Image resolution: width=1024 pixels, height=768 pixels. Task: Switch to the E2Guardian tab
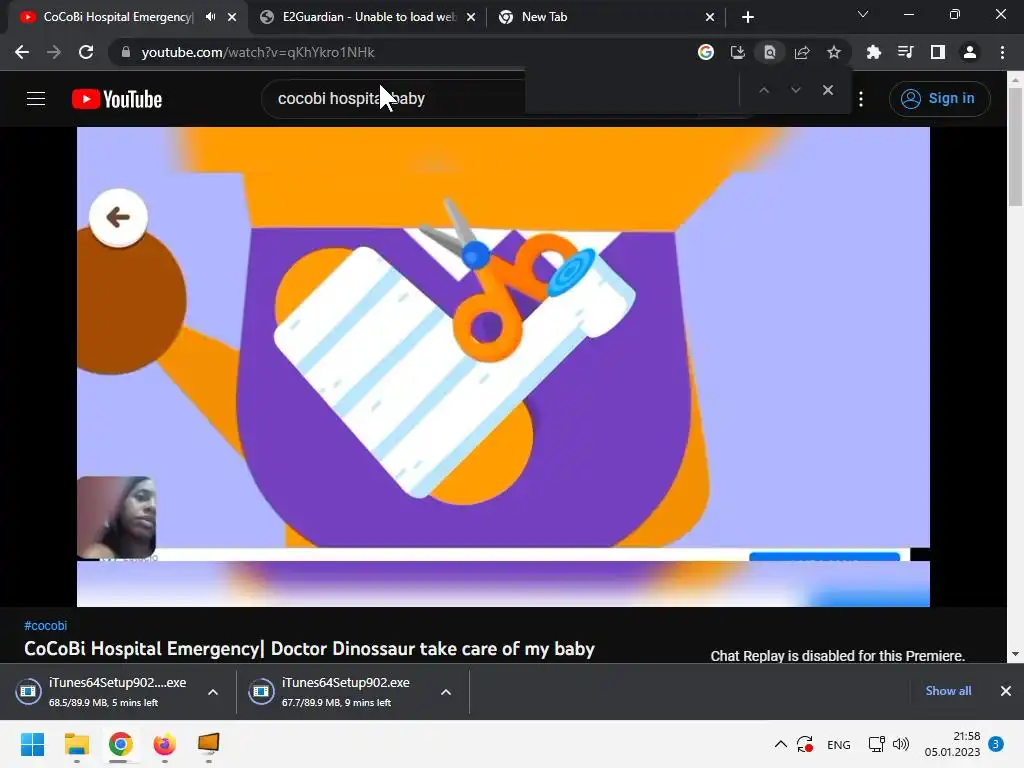[x=368, y=17]
